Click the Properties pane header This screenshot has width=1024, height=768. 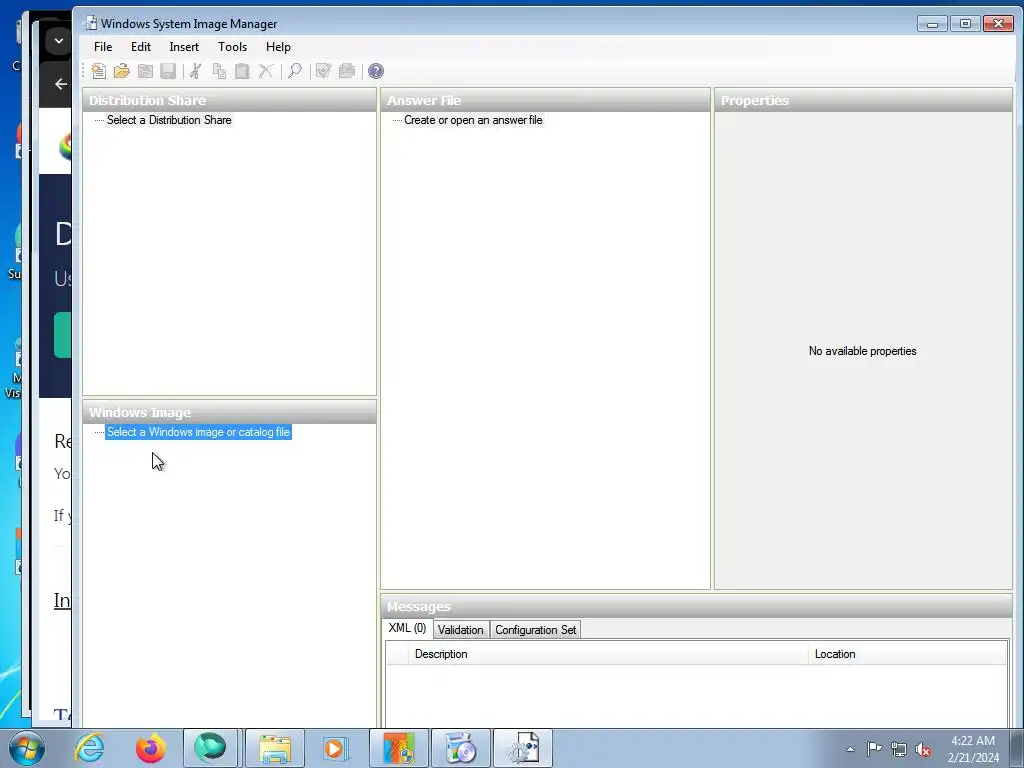863,101
